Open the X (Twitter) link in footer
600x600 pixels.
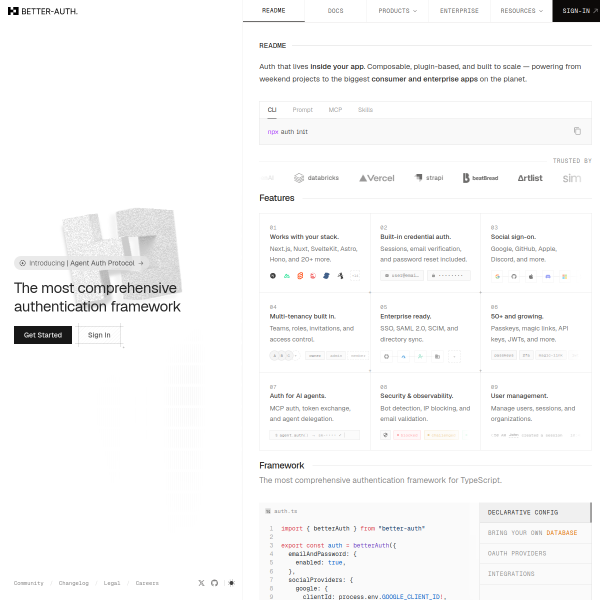pyautogui.click(x=201, y=583)
